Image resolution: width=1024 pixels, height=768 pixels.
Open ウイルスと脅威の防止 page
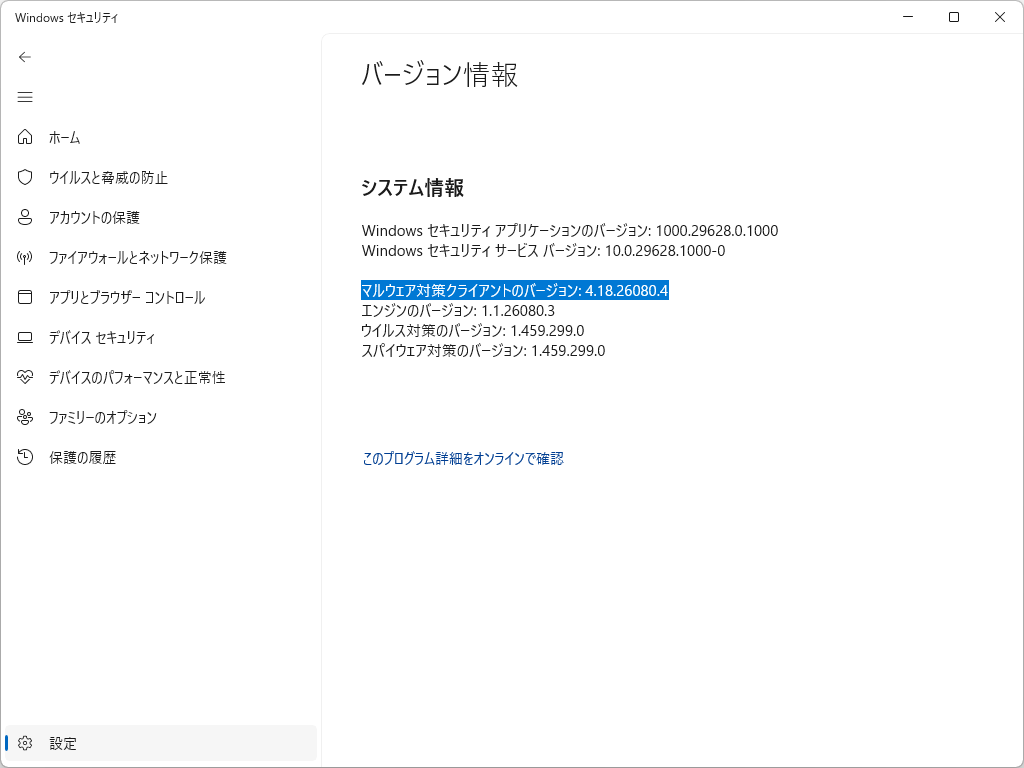click(161, 177)
